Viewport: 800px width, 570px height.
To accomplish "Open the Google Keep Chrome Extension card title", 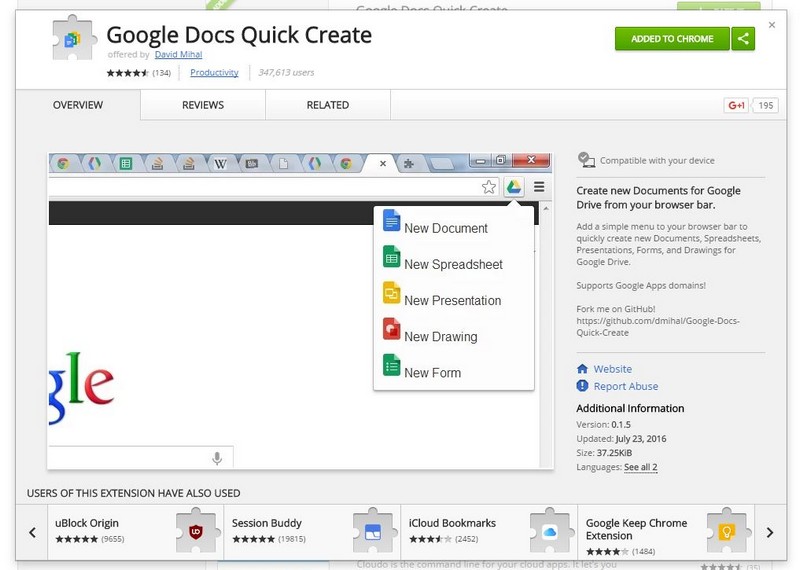I will click(x=636, y=529).
